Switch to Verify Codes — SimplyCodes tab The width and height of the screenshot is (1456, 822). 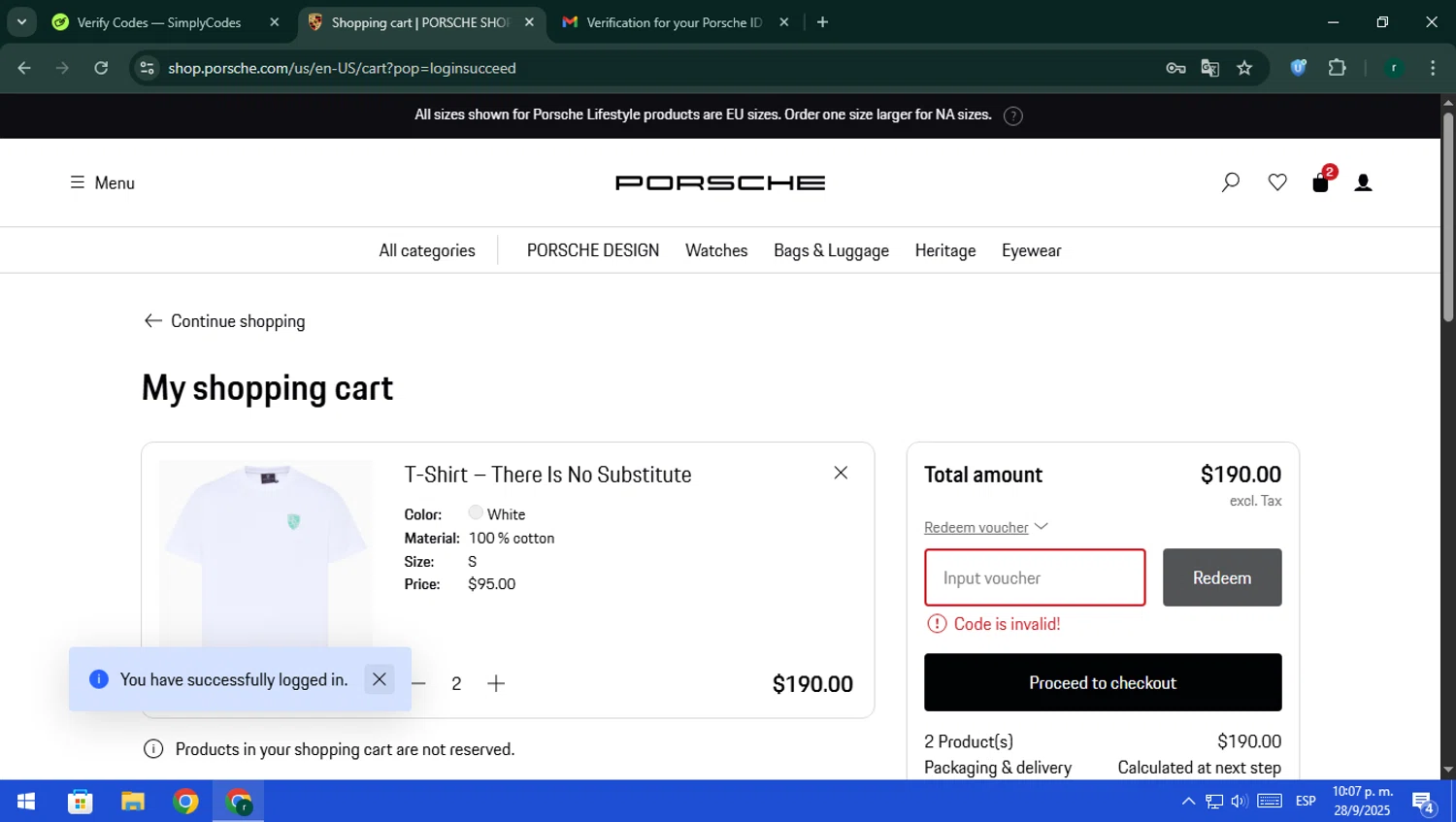click(x=159, y=22)
